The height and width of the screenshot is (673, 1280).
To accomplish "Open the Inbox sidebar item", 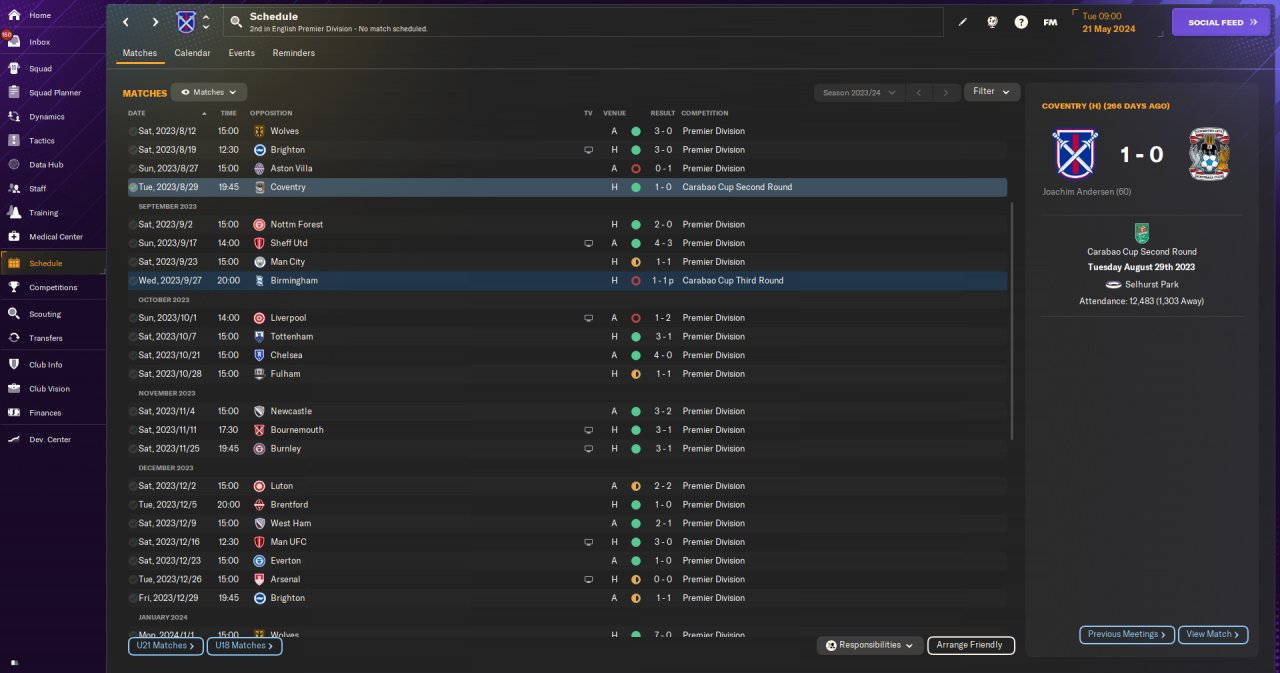I will click(40, 42).
